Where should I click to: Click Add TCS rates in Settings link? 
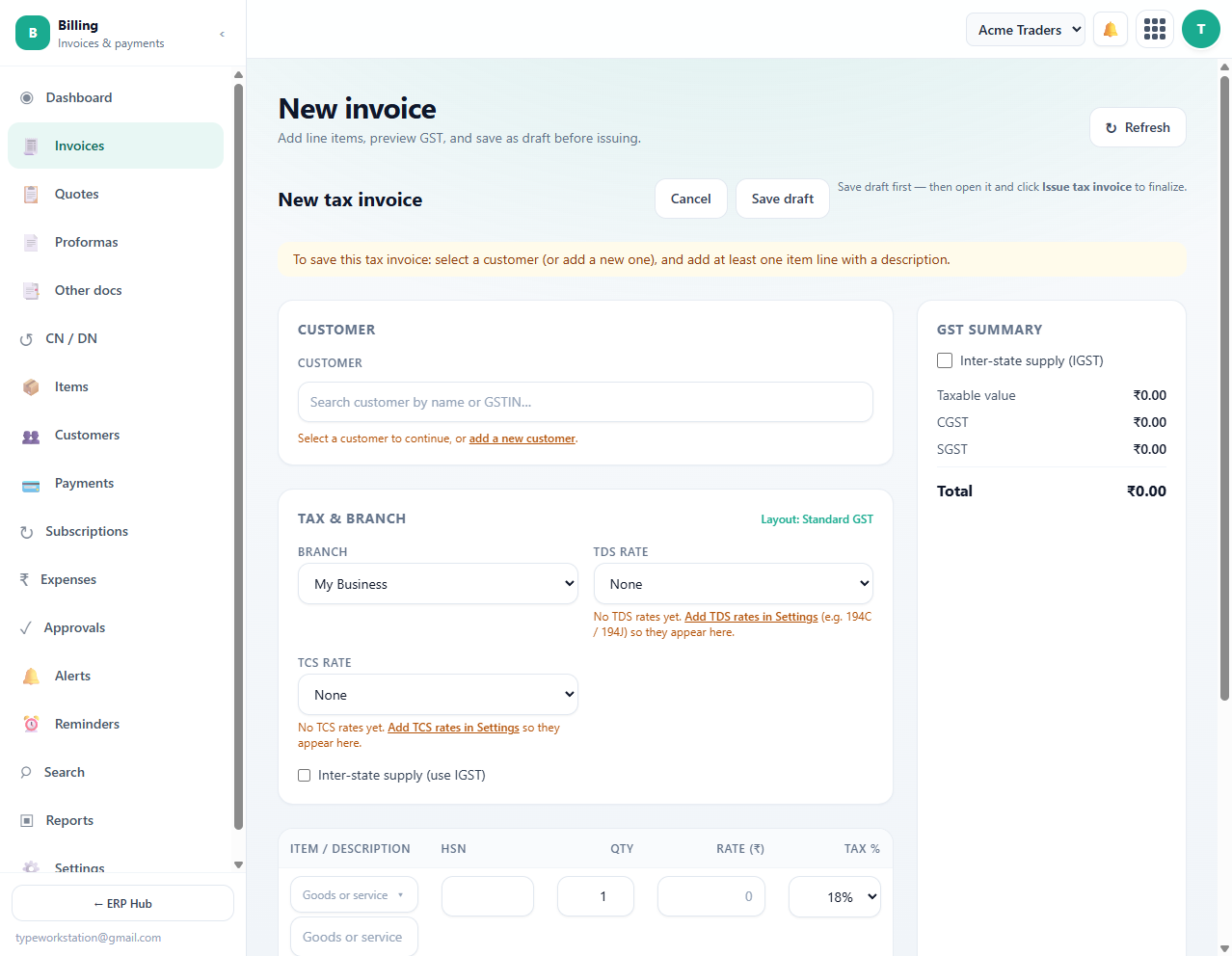tap(453, 728)
